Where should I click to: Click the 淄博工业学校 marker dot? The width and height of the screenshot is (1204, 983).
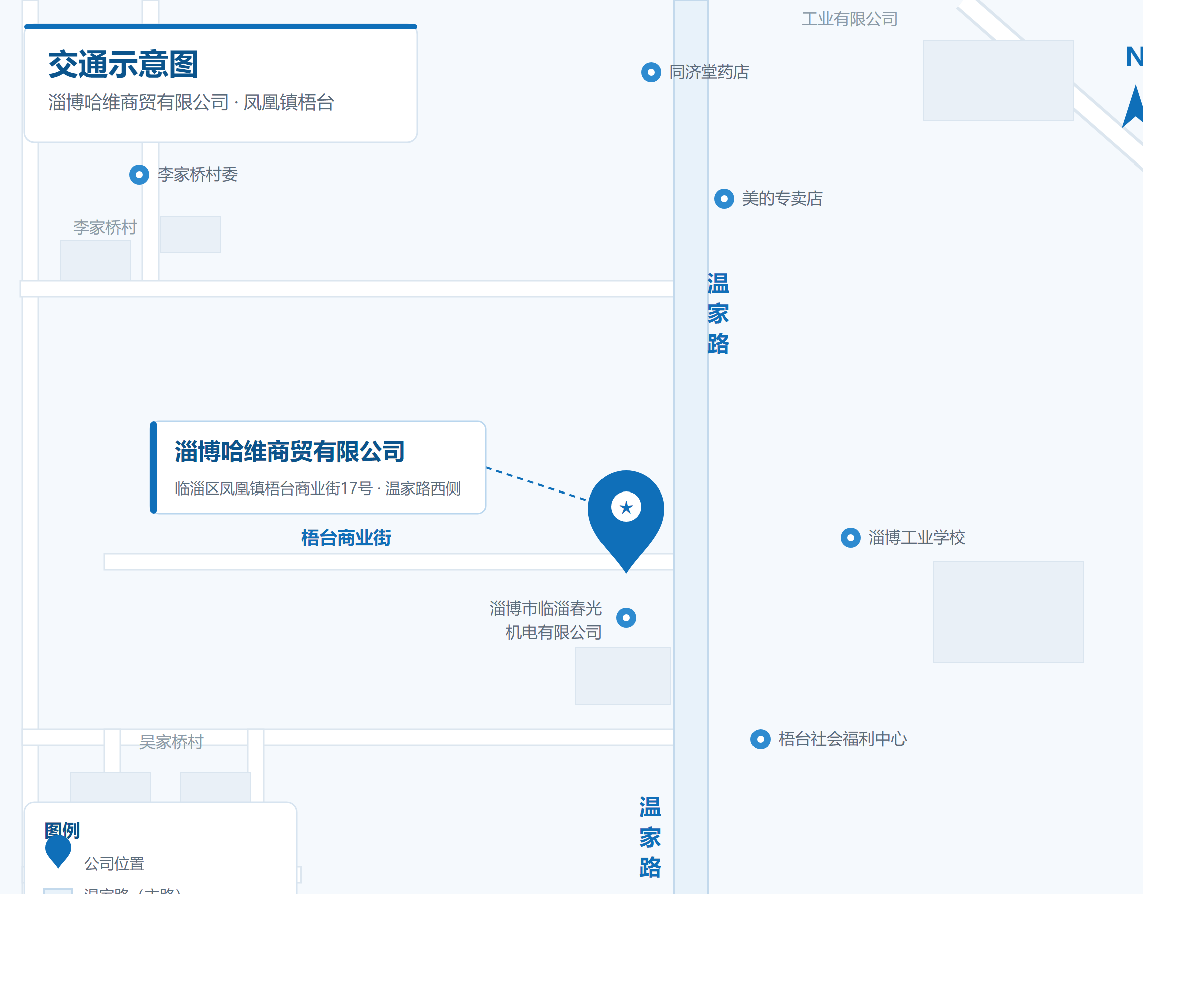(850, 537)
